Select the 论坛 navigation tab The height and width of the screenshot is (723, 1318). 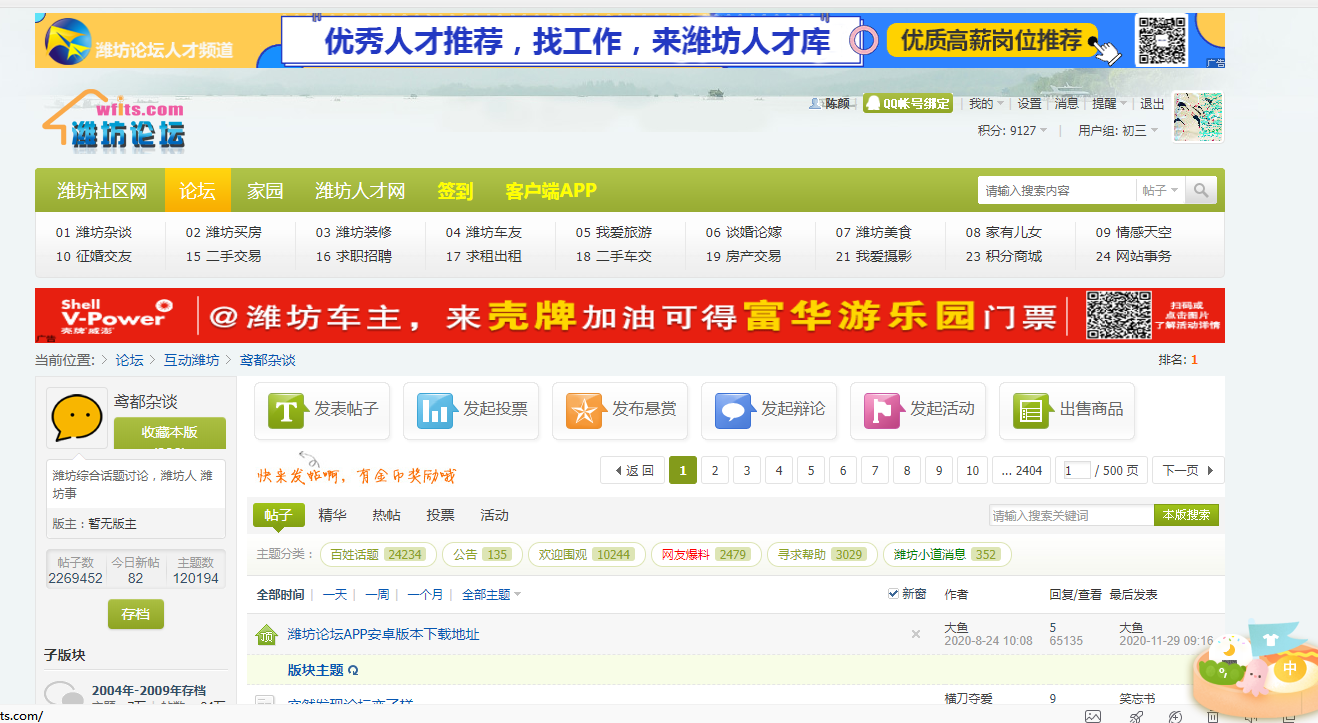coord(198,190)
